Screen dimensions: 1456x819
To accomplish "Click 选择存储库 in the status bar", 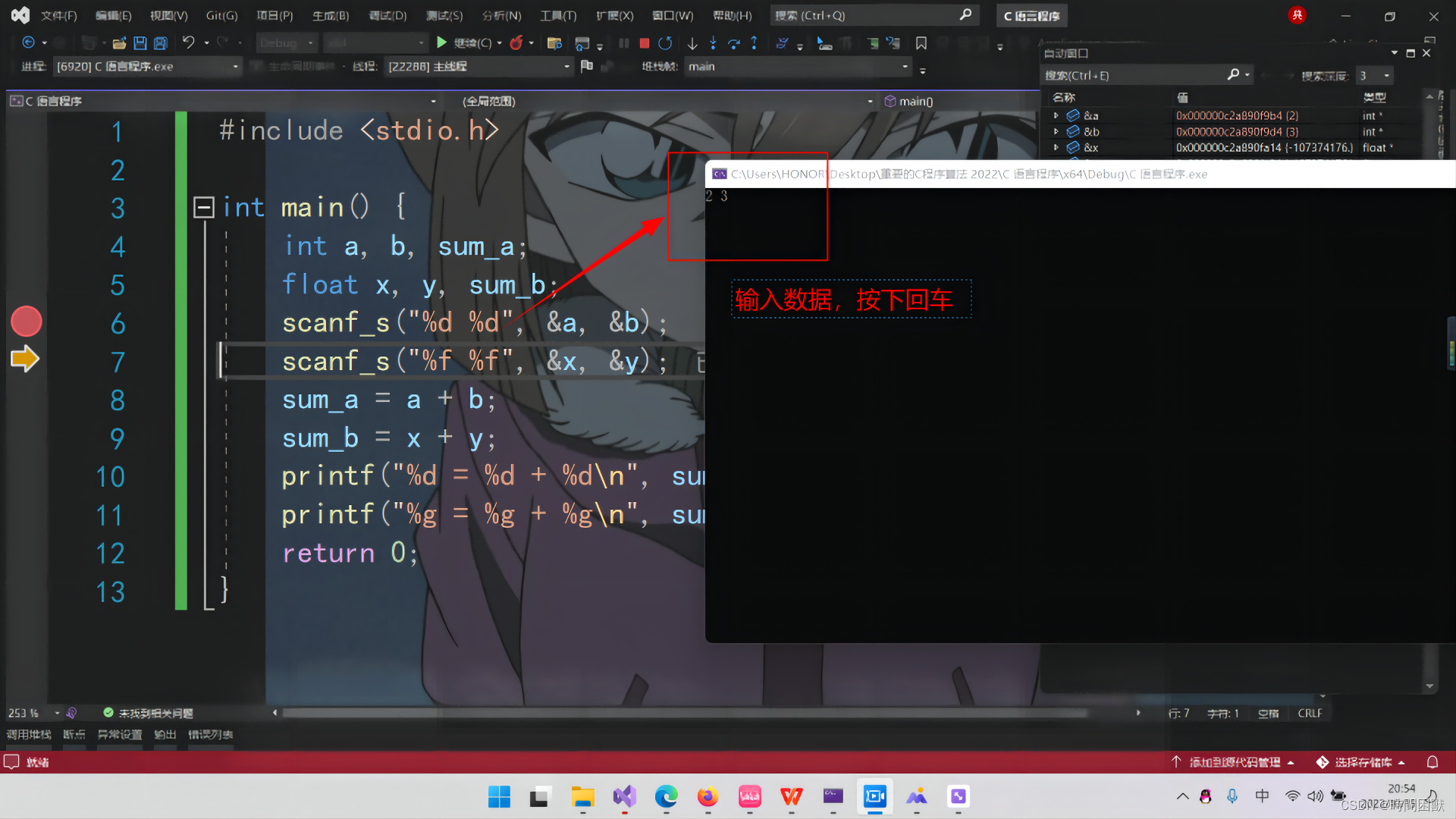I will pos(1363,762).
